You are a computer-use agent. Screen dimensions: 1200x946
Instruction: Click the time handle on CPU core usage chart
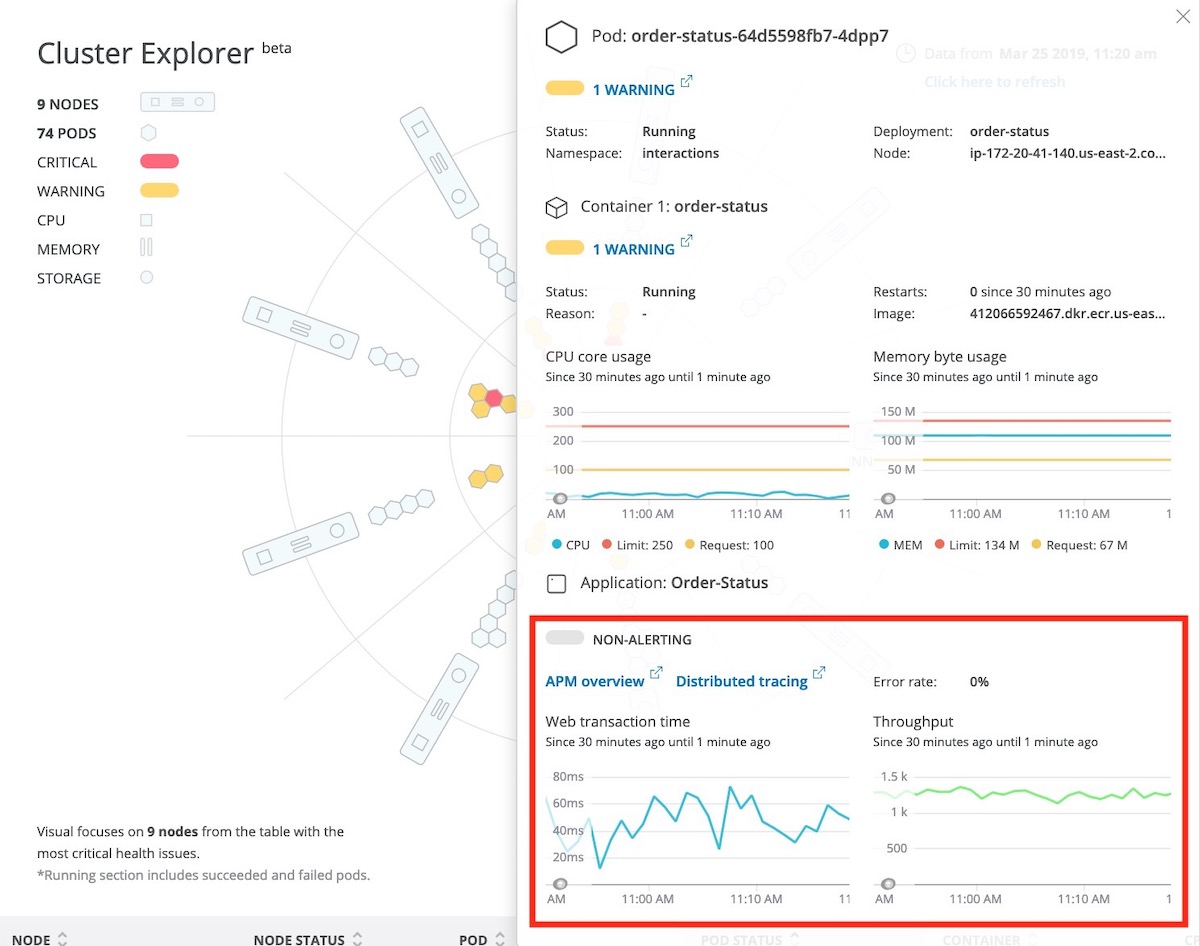(560, 498)
